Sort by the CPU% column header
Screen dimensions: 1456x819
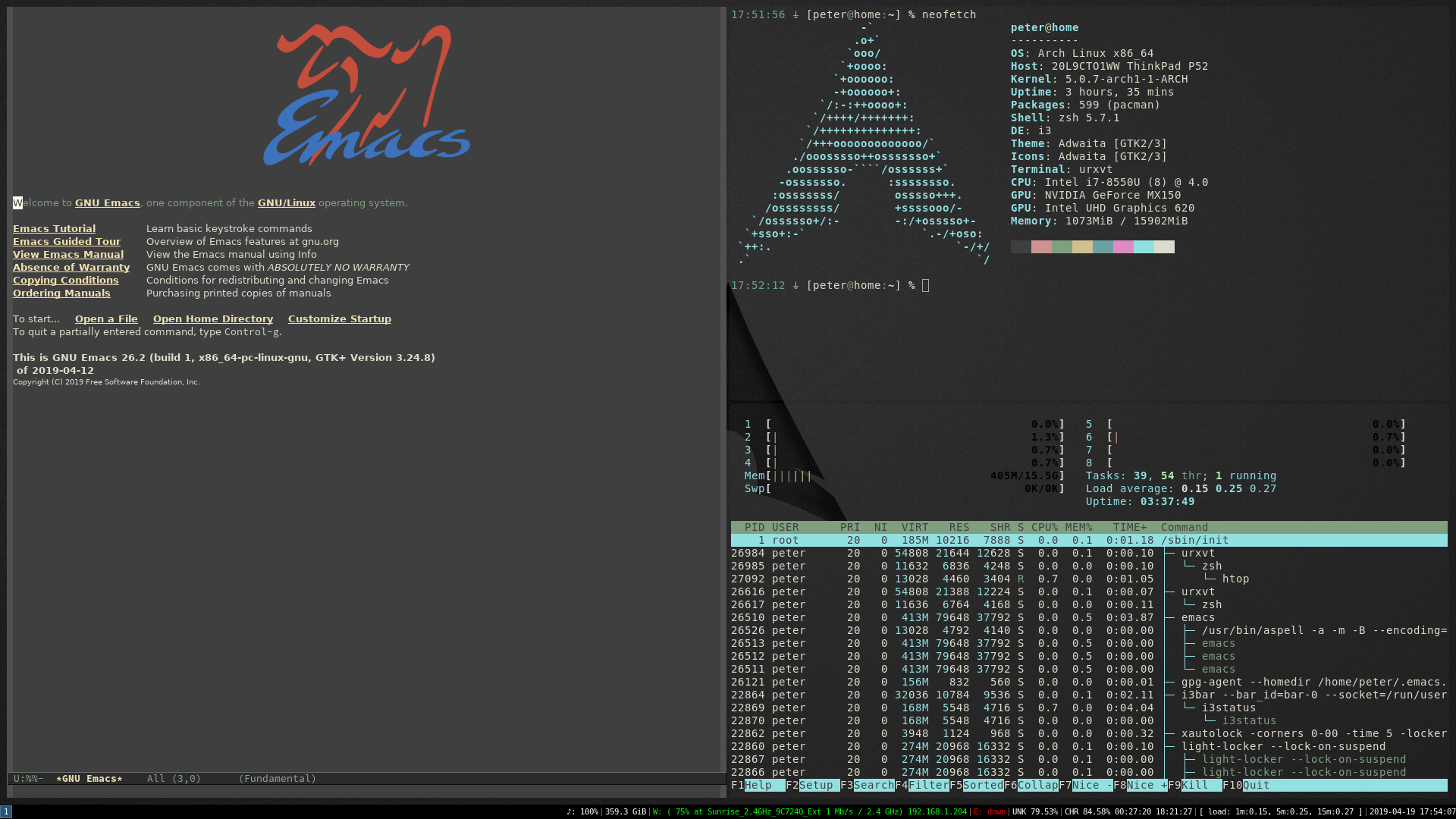click(1043, 527)
